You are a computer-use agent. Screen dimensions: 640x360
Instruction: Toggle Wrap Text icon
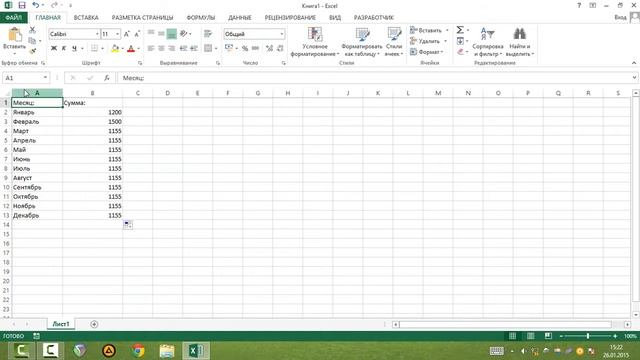point(208,34)
